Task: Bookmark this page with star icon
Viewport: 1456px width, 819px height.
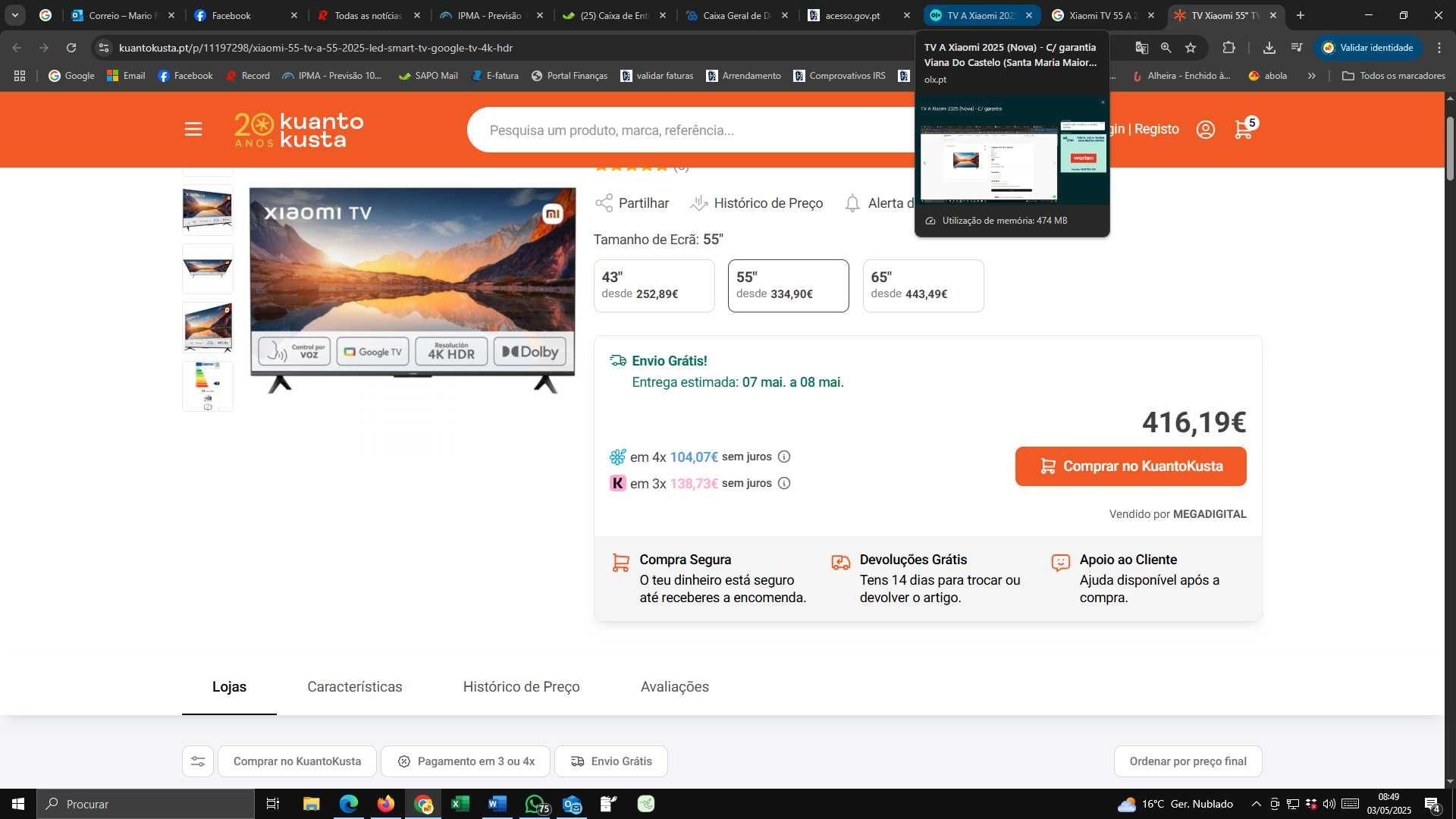Action: tap(1191, 48)
